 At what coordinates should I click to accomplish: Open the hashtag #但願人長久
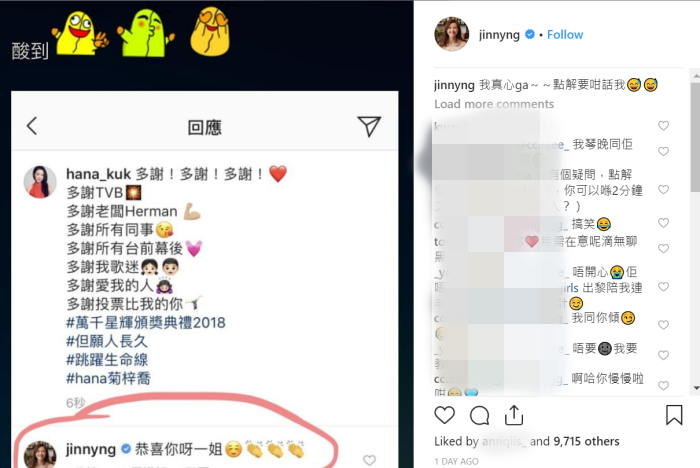pyautogui.click(x=107, y=341)
